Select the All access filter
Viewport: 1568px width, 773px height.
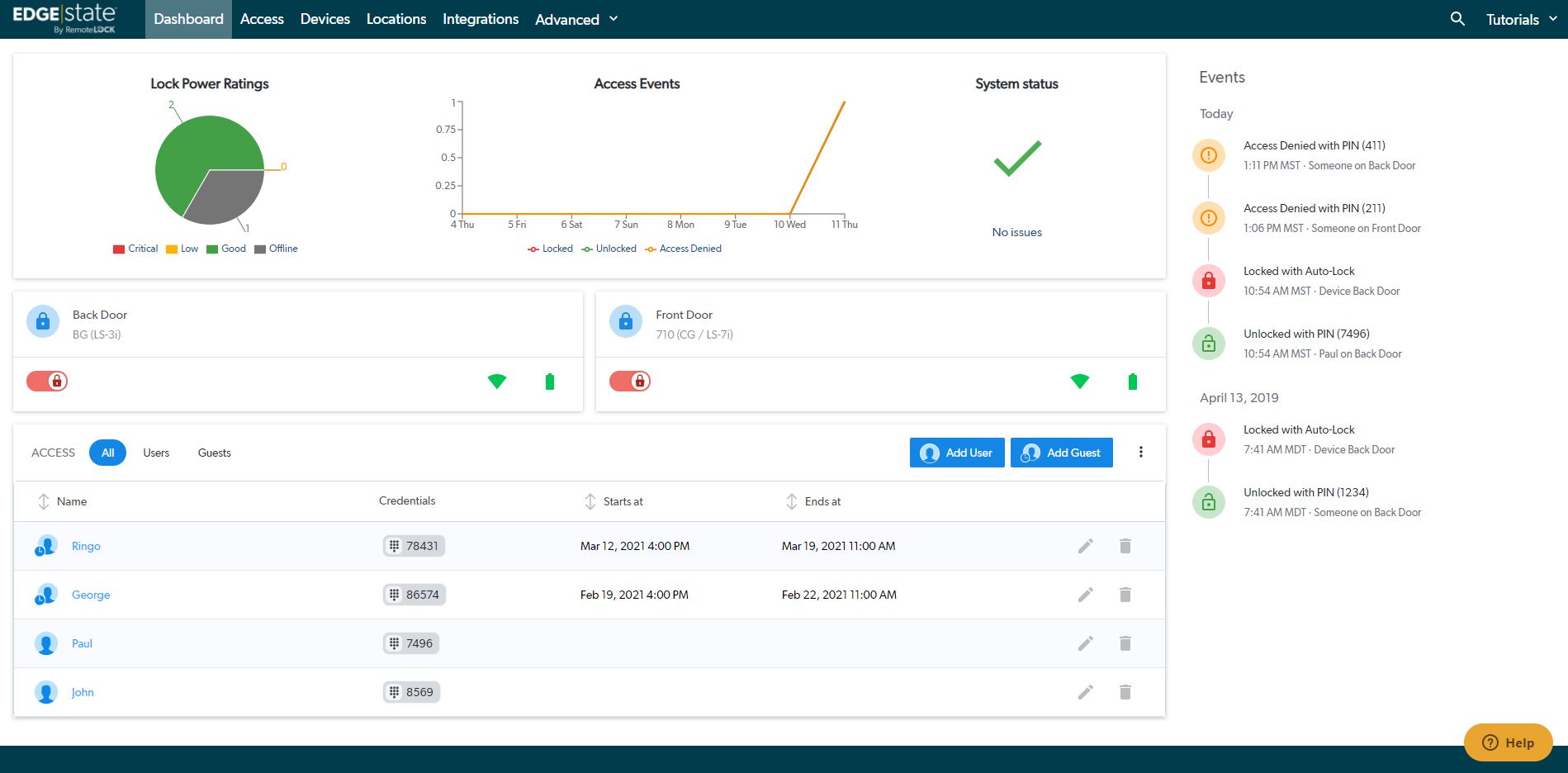(x=107, y=453)
